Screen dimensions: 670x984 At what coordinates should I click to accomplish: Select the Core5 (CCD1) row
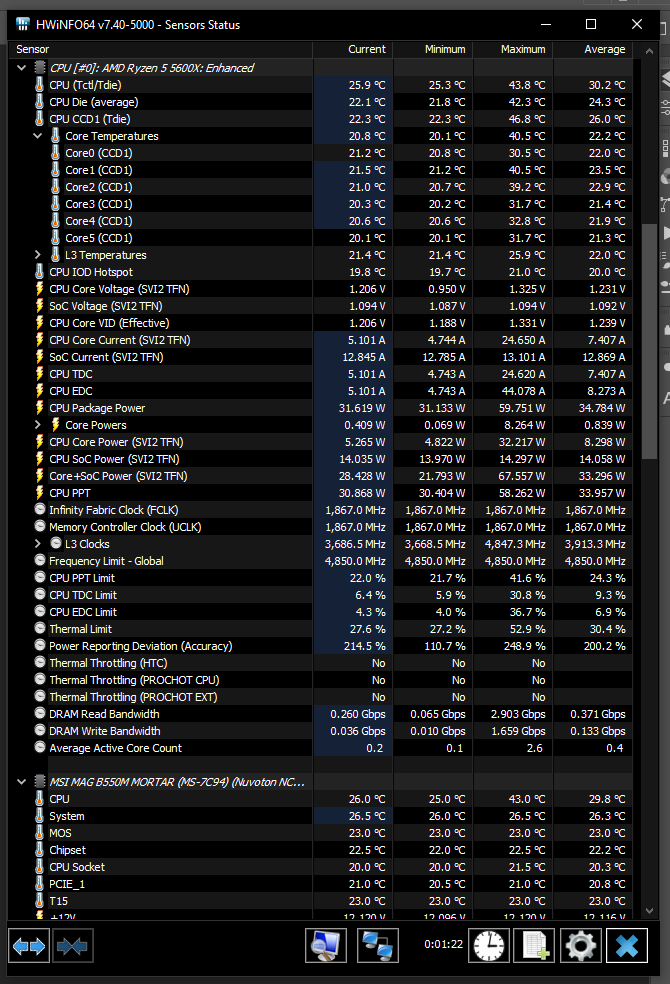point(320,238)
